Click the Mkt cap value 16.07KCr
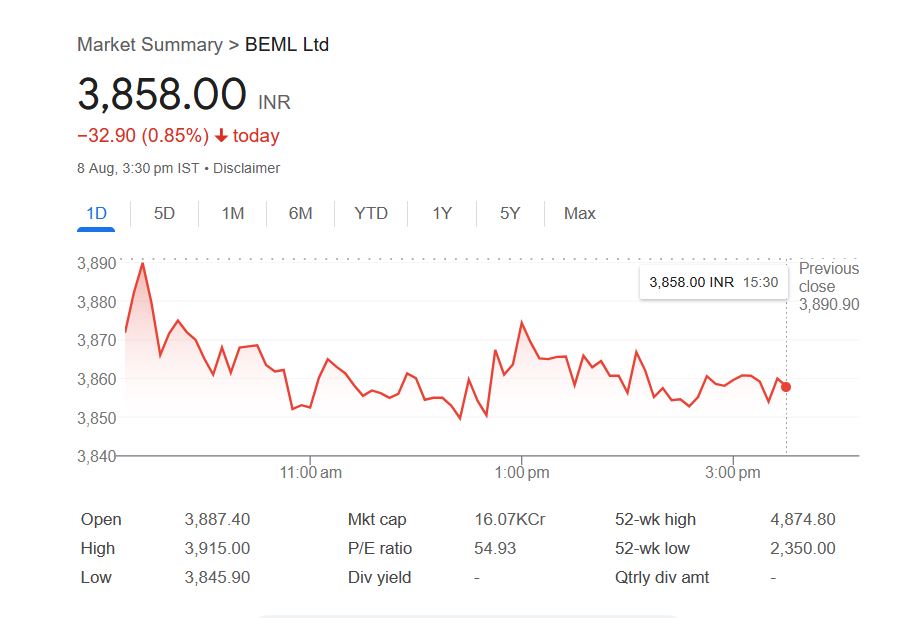920x618 pixels. click(509, 519)
